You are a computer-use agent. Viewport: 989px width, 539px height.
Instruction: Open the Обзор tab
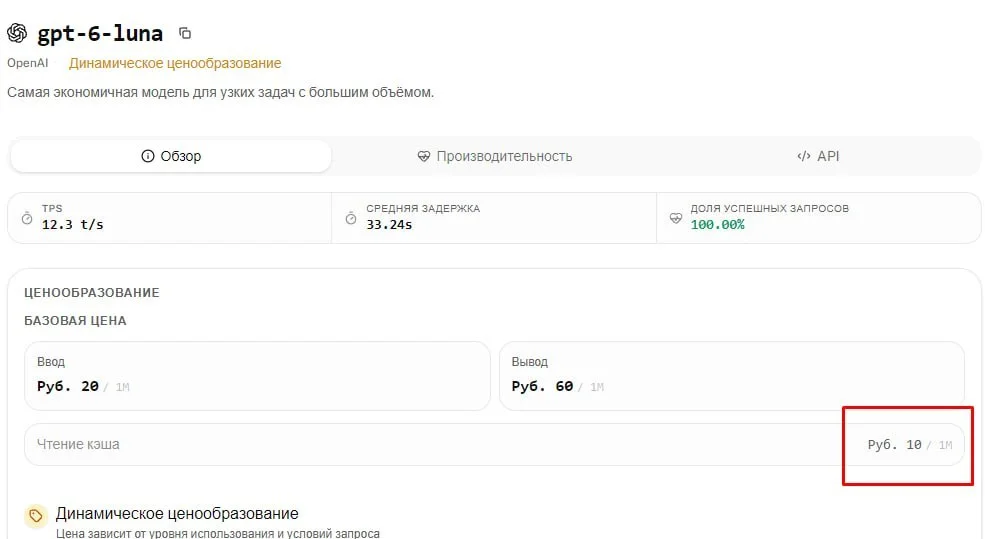tap(171, 156)
